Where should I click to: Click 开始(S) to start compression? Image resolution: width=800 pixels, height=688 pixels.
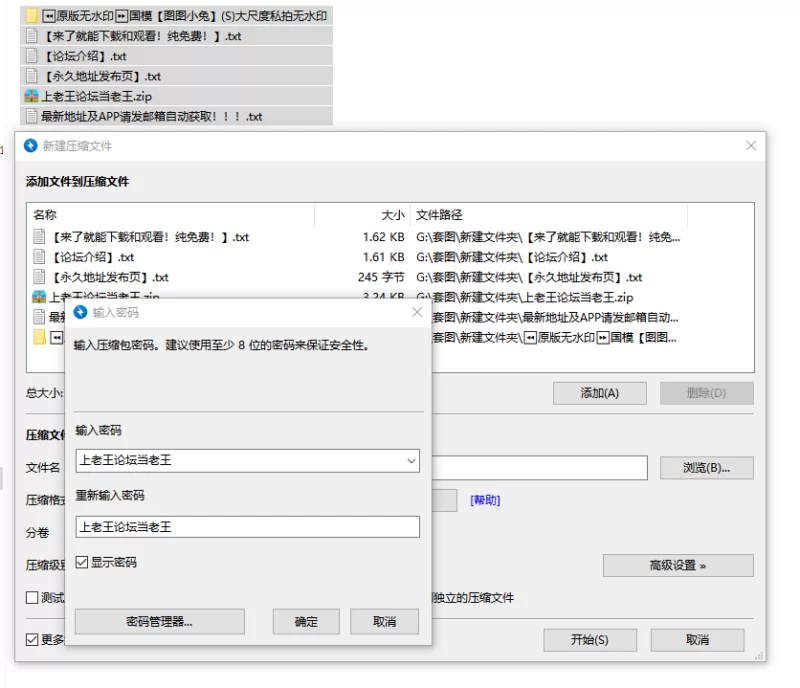tap(590, 640)
